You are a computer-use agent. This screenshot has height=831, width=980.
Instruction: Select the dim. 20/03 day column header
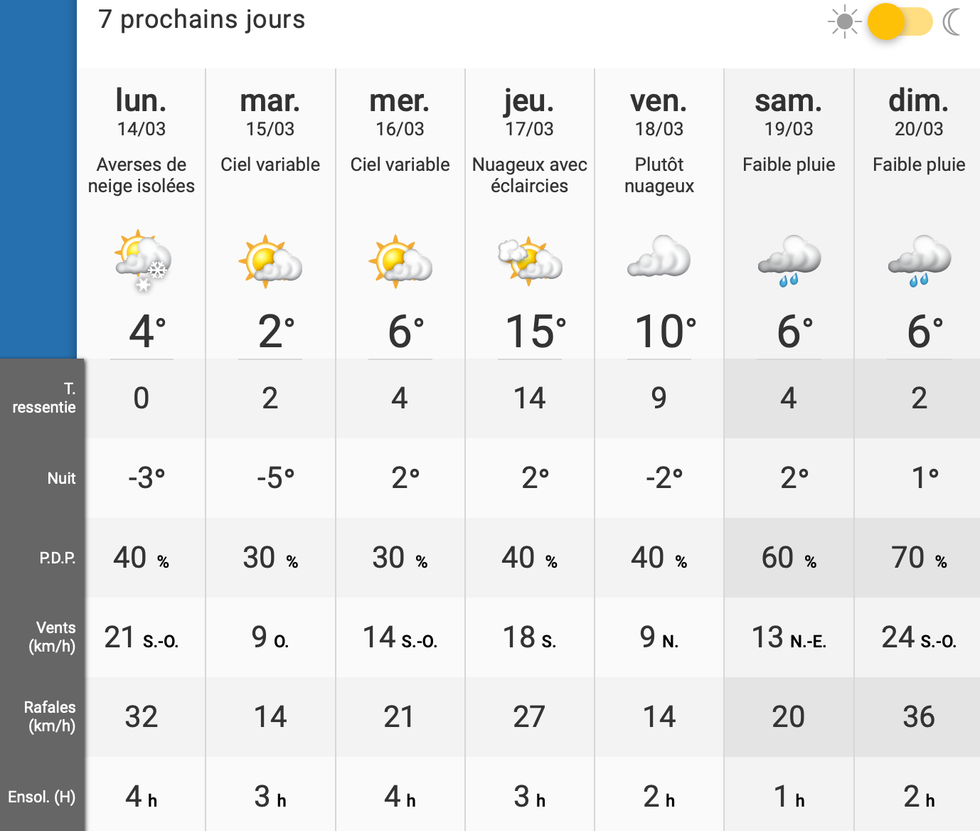[x=918, y=112]
